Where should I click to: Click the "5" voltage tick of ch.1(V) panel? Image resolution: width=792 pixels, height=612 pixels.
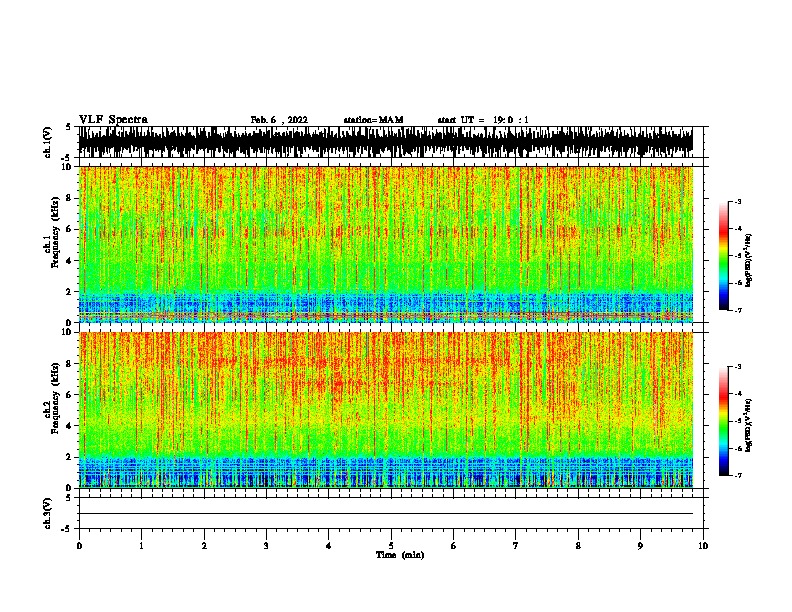point(68,127)
